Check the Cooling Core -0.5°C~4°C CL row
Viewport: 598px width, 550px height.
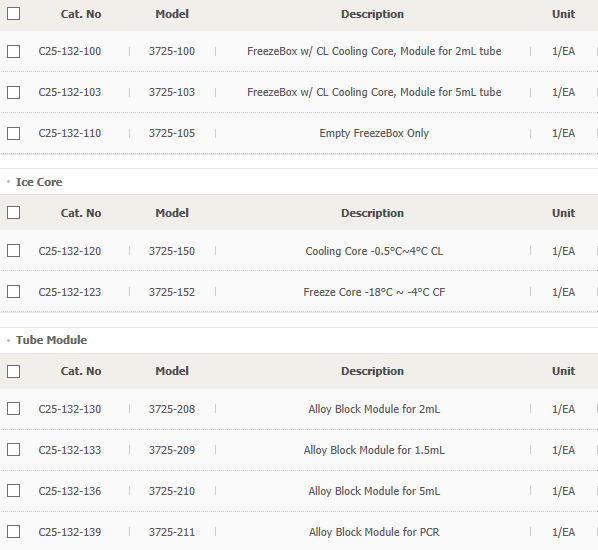point(13,251)
